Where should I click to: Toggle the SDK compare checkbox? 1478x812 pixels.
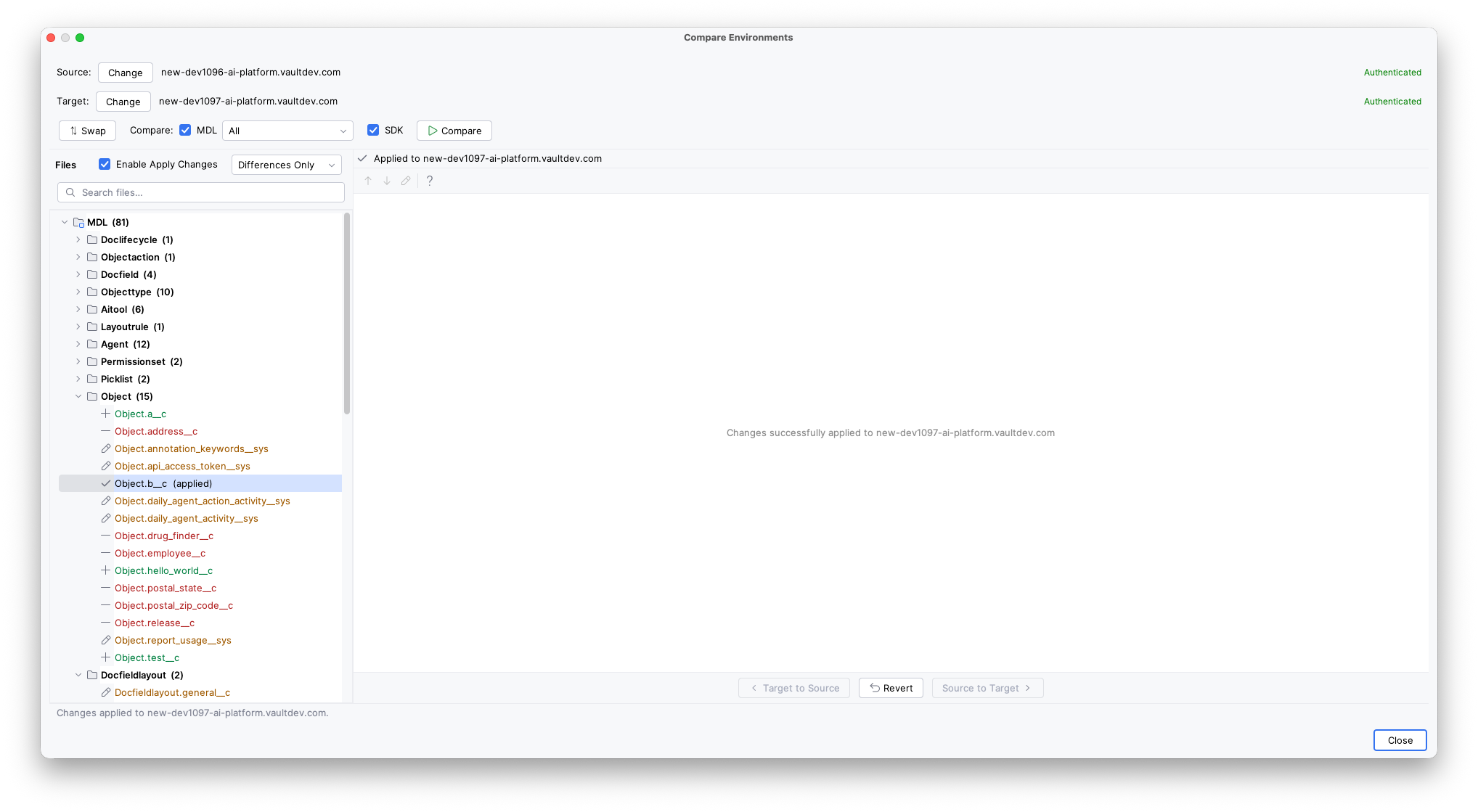coord(373,130)
